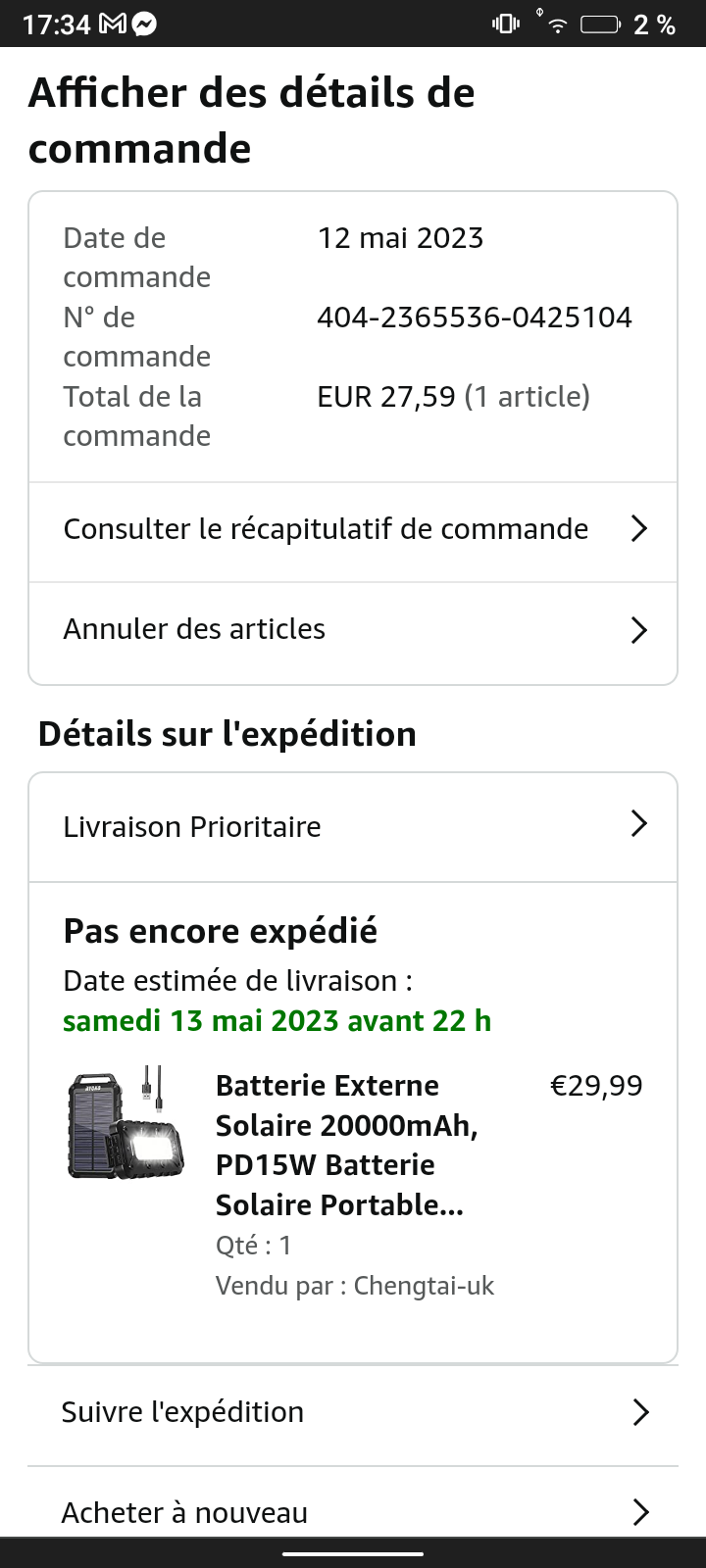
Task: Tap the order number 404-2365536-0425104
Action: click(475, 318)
